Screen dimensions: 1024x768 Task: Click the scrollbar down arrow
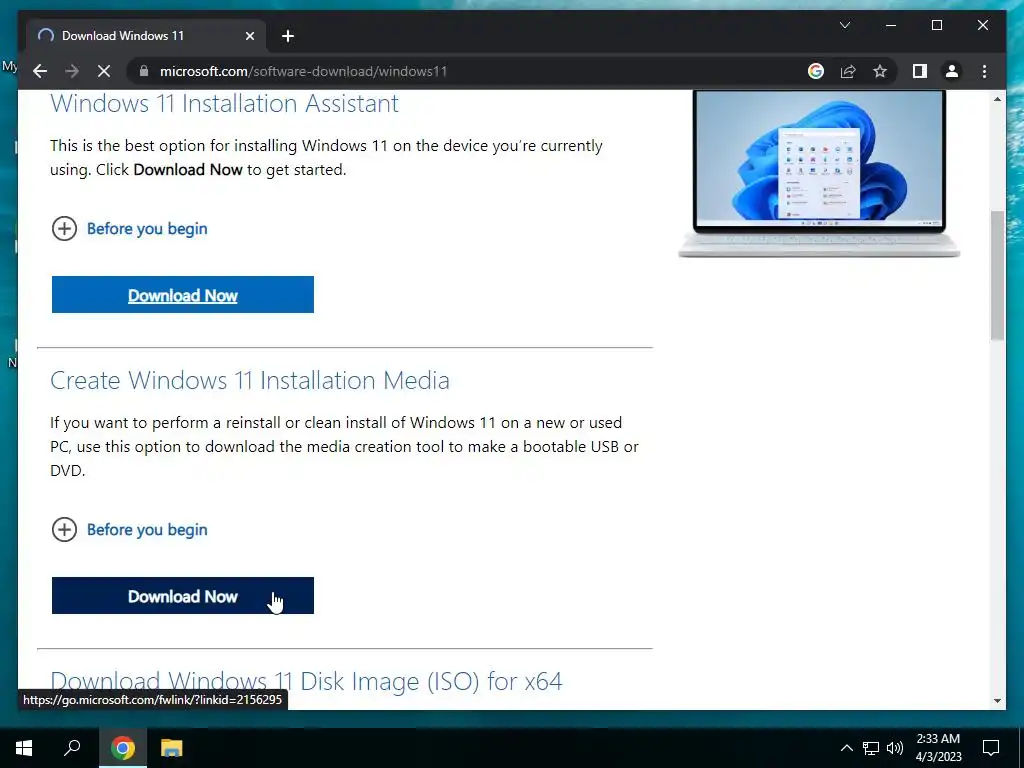(997, 701)
